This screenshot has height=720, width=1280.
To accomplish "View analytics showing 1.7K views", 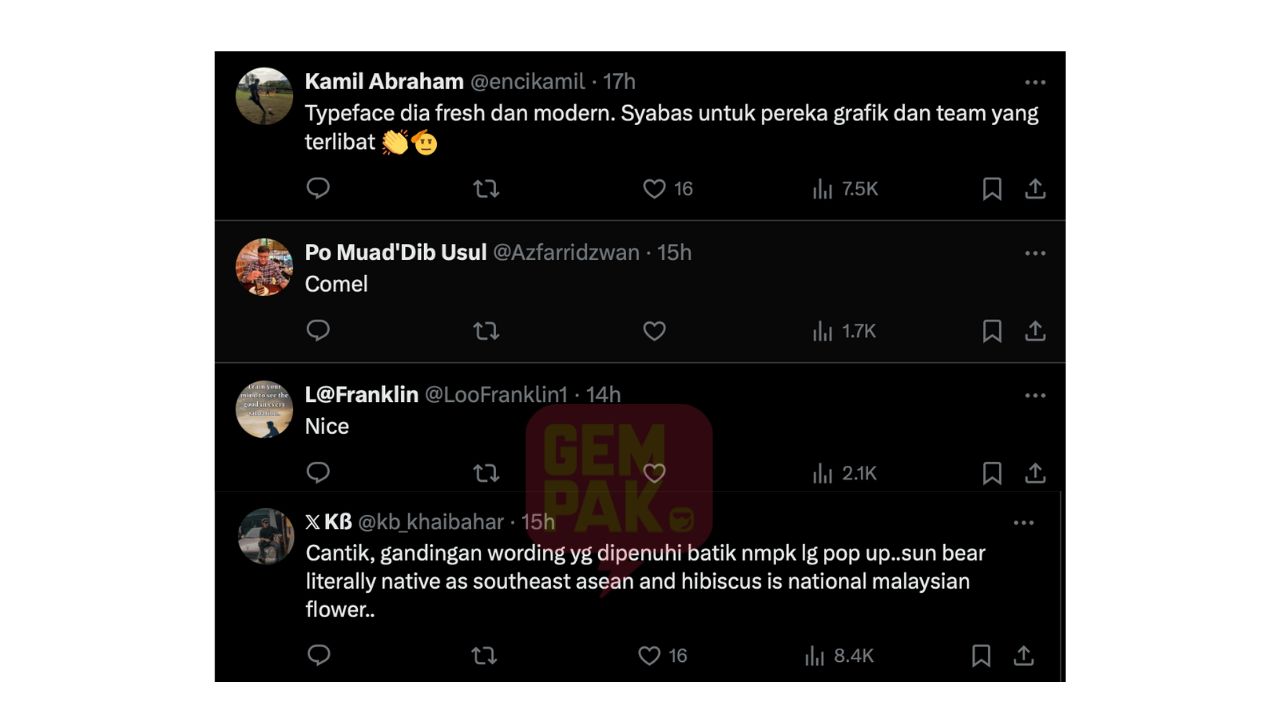I will tap(844, 331).
